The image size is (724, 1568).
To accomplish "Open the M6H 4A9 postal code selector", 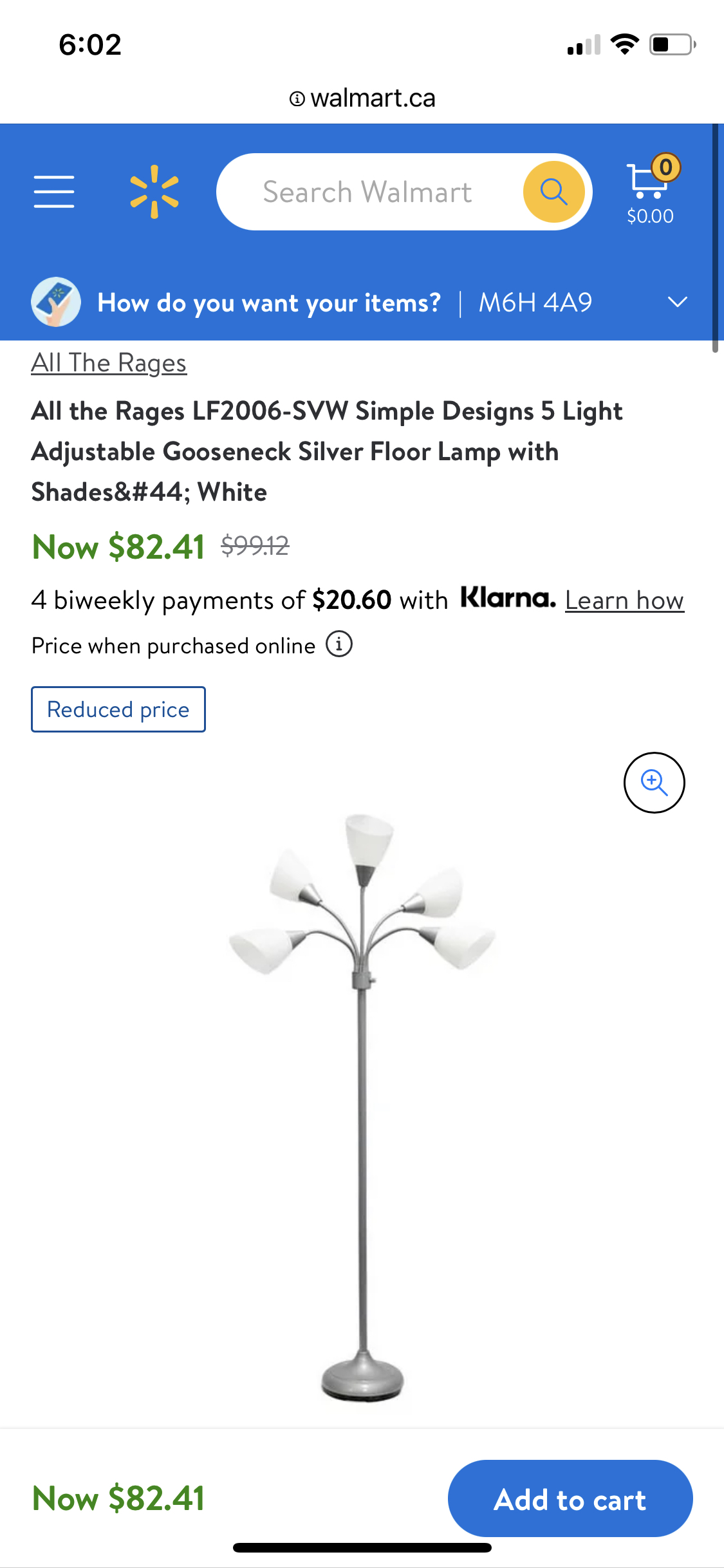I will pyautogui.click(x=535, y=303).
